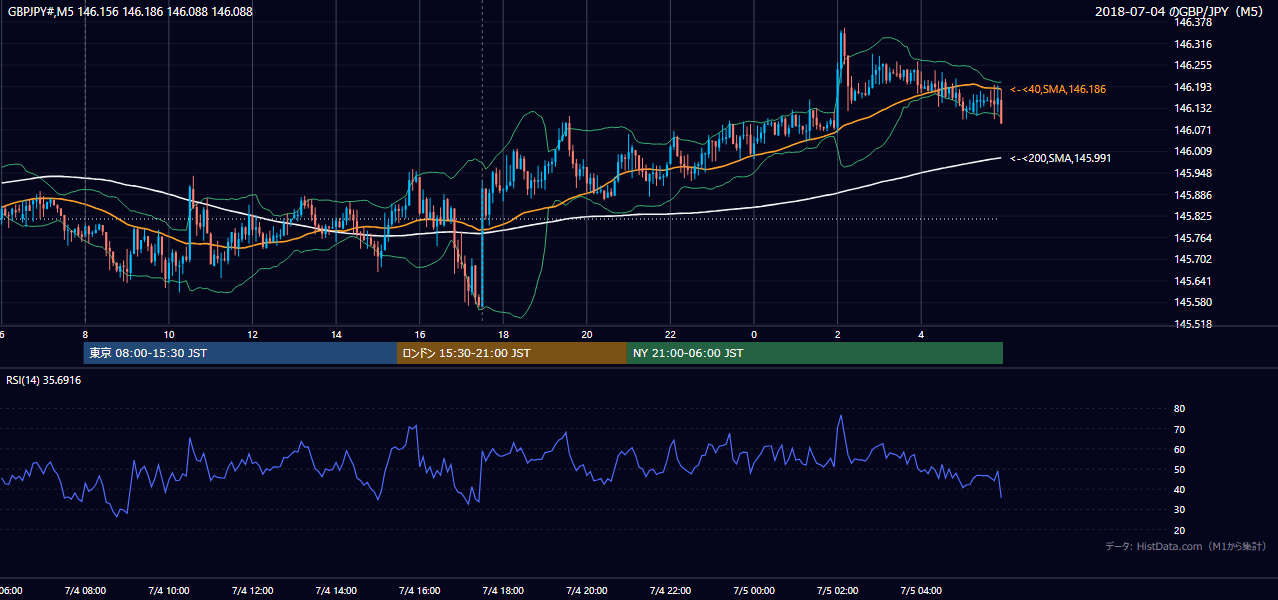Image resolution: width=1278 pixels, height=600 pixels.
Task: Click price axis value 146.255
Action: click(x=1193, y=65)
